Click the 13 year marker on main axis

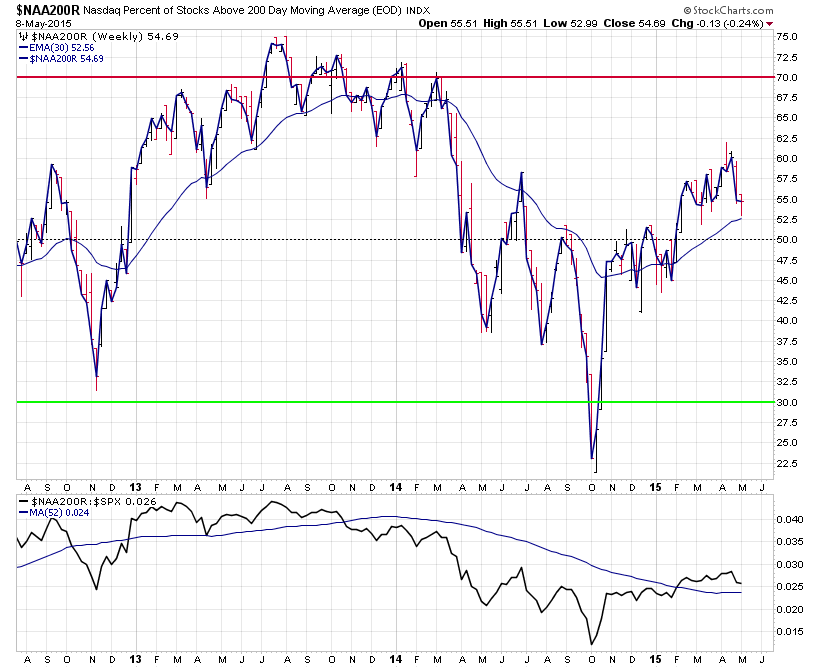[135, 487]
